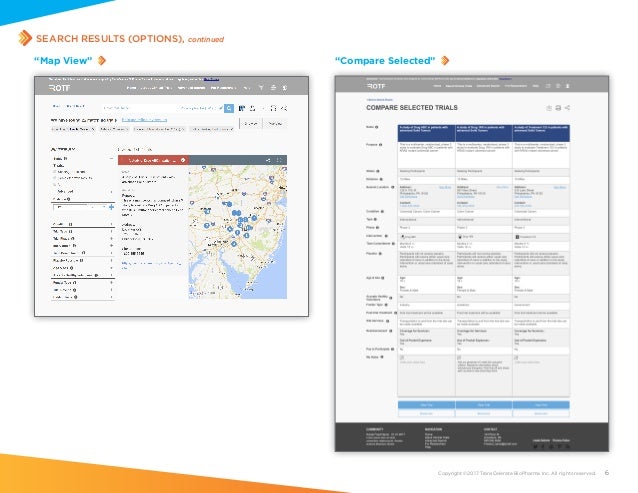Click the fullscreen icon in the map panel header
This screenshot has width=638, height=493.
point(279,160)
